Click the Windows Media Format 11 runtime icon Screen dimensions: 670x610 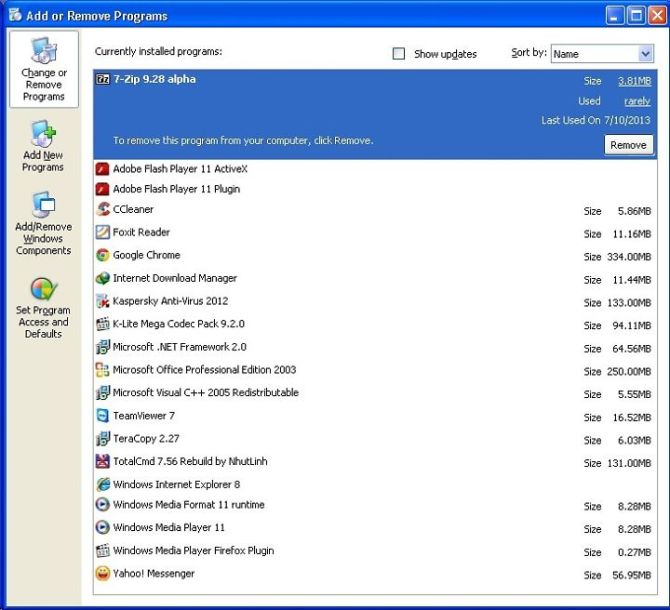(103, 504)
